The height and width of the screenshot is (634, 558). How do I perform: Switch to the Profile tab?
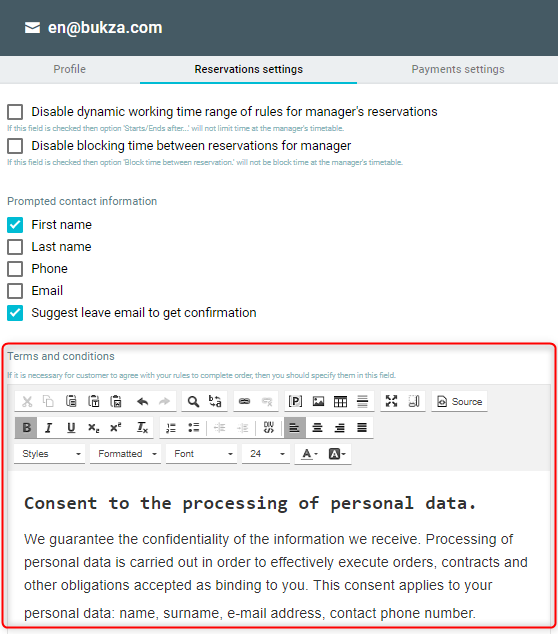point(70,70)
